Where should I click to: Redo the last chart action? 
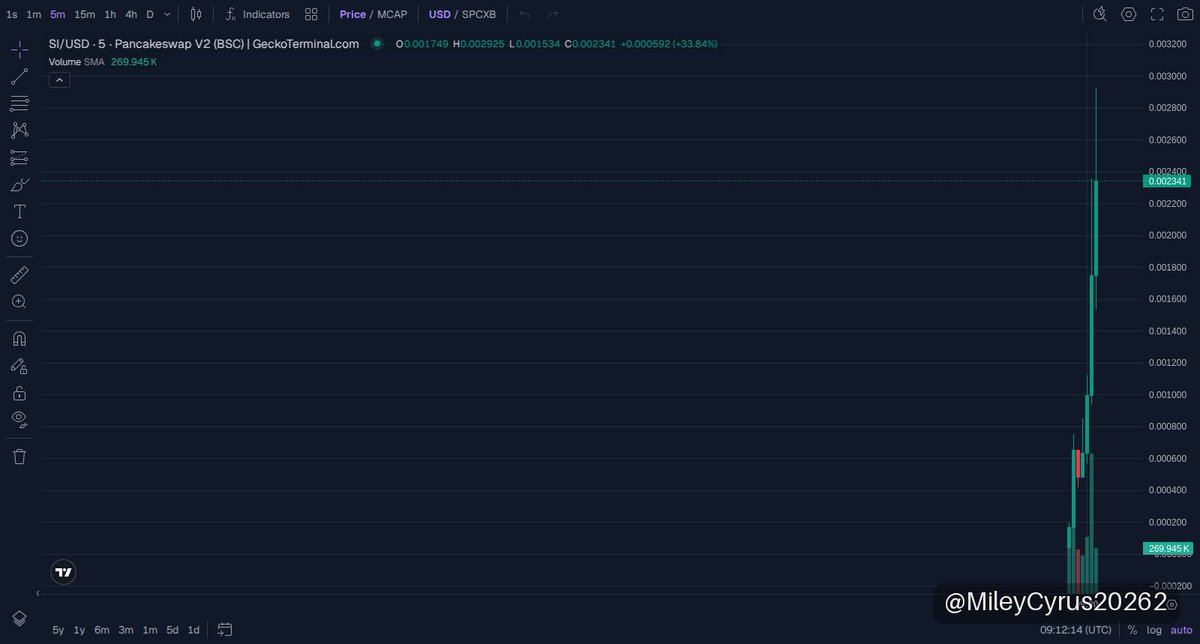coord(553,14)
